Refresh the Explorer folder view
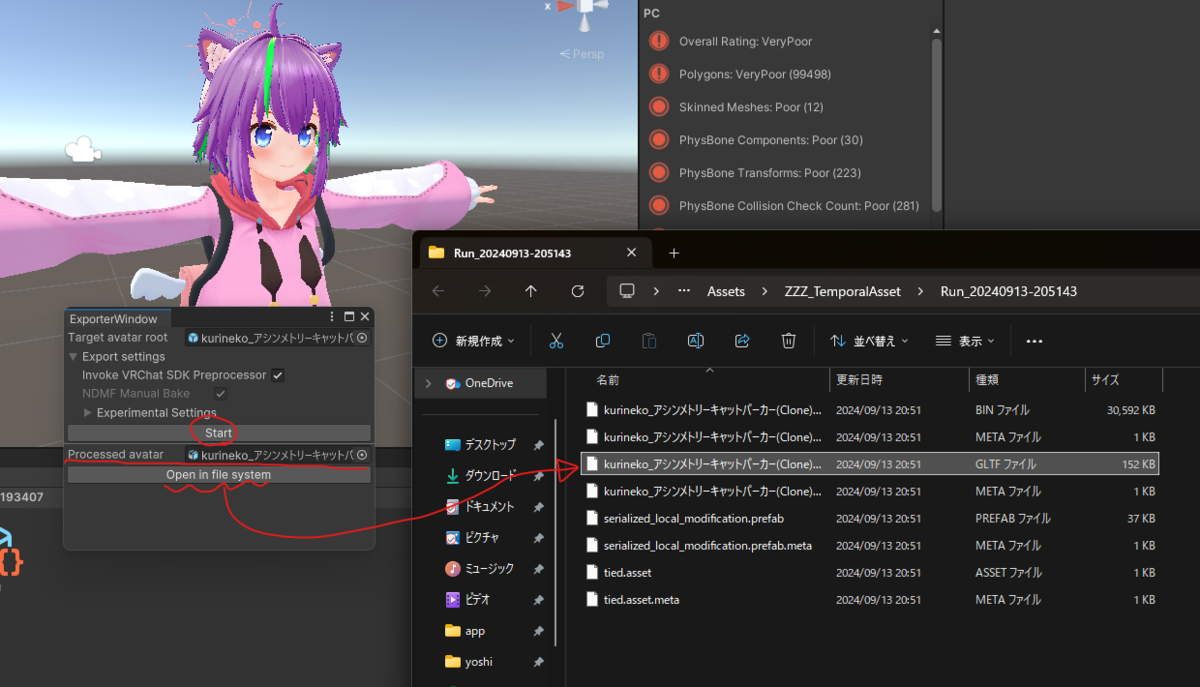This screenshot has width=1200, height=687. pos(577,291)
